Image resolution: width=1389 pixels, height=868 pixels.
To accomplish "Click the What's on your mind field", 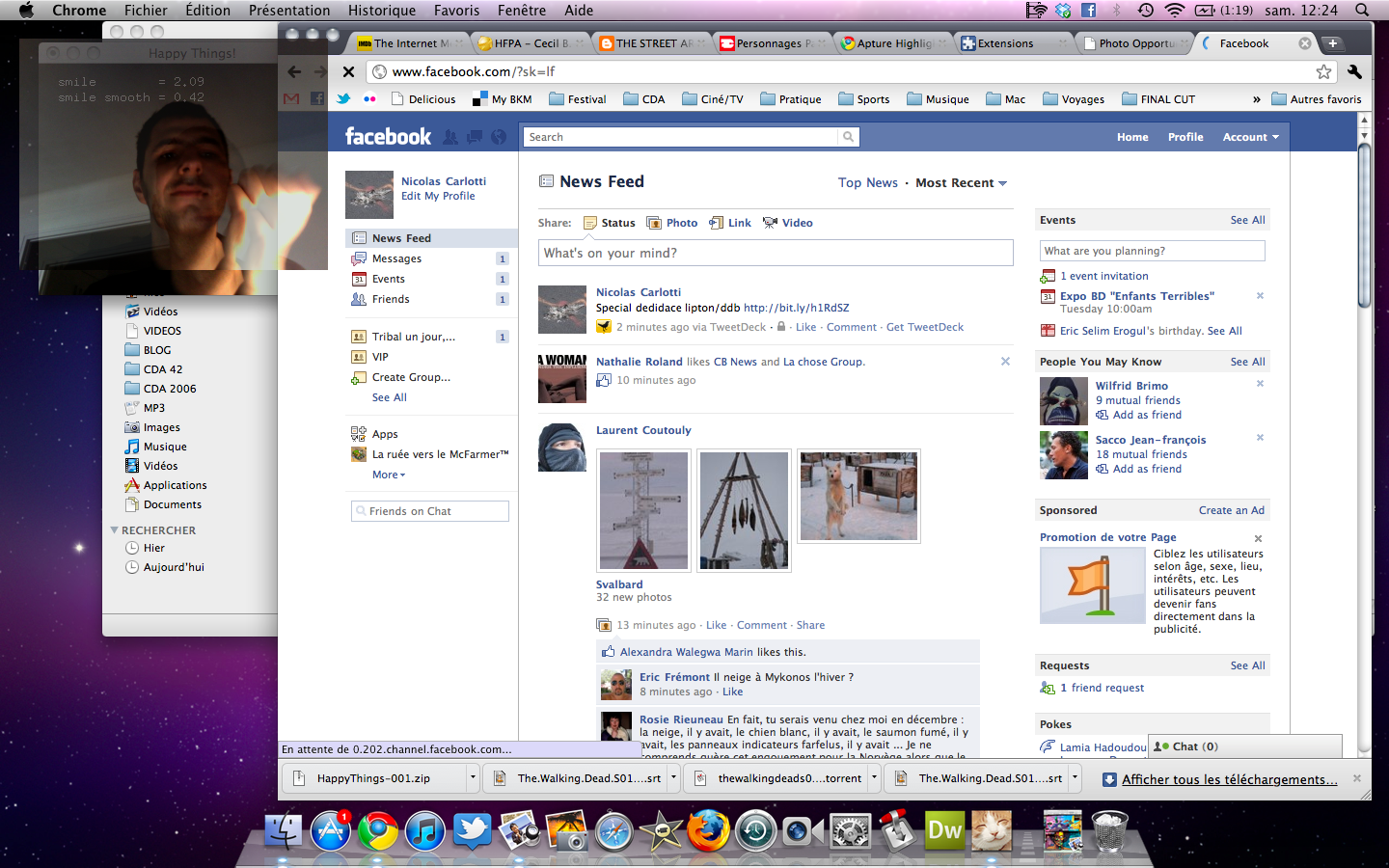I will click(x=776, y=253).
